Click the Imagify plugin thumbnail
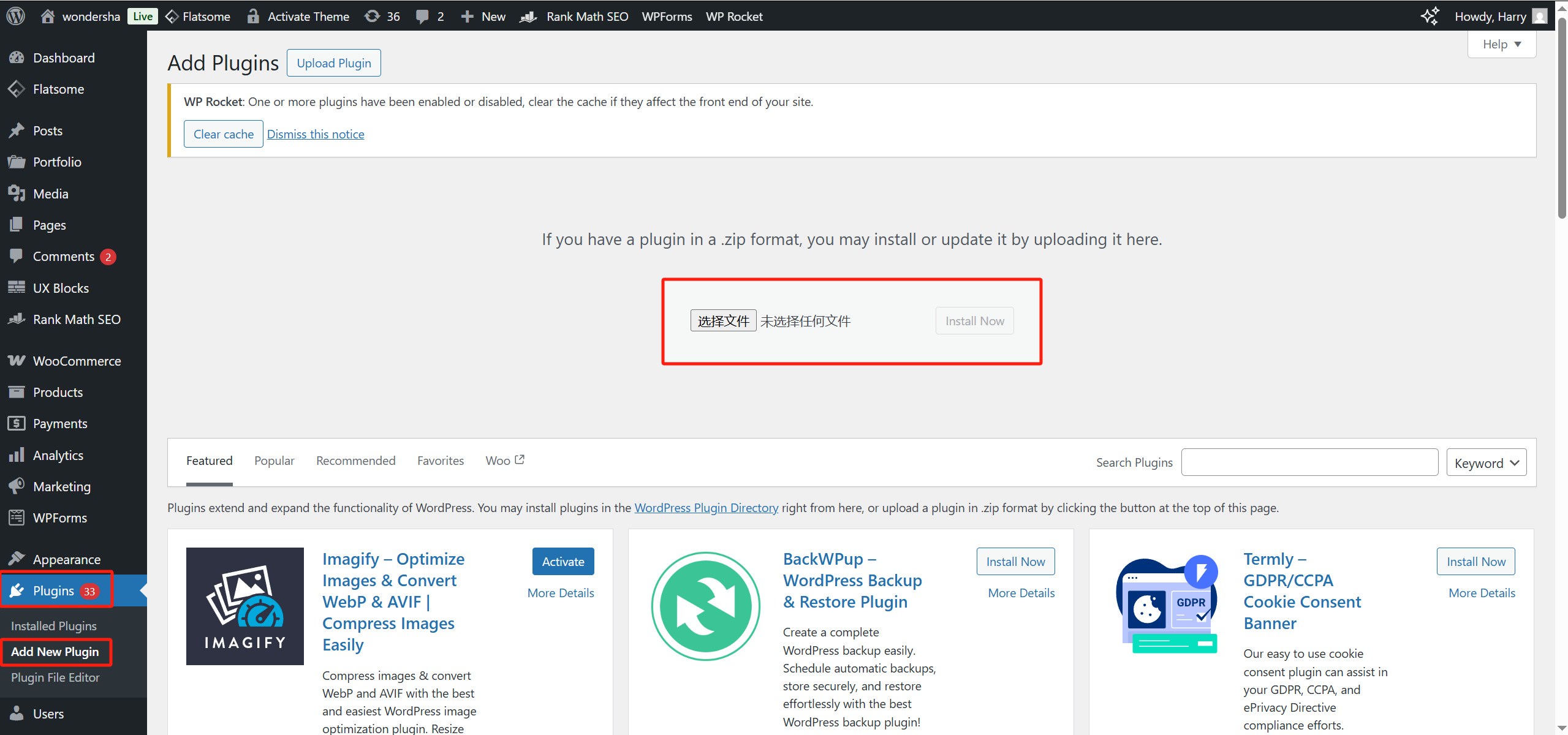The width and height of the screenshot is (1568, 735). tap(244, 606)
